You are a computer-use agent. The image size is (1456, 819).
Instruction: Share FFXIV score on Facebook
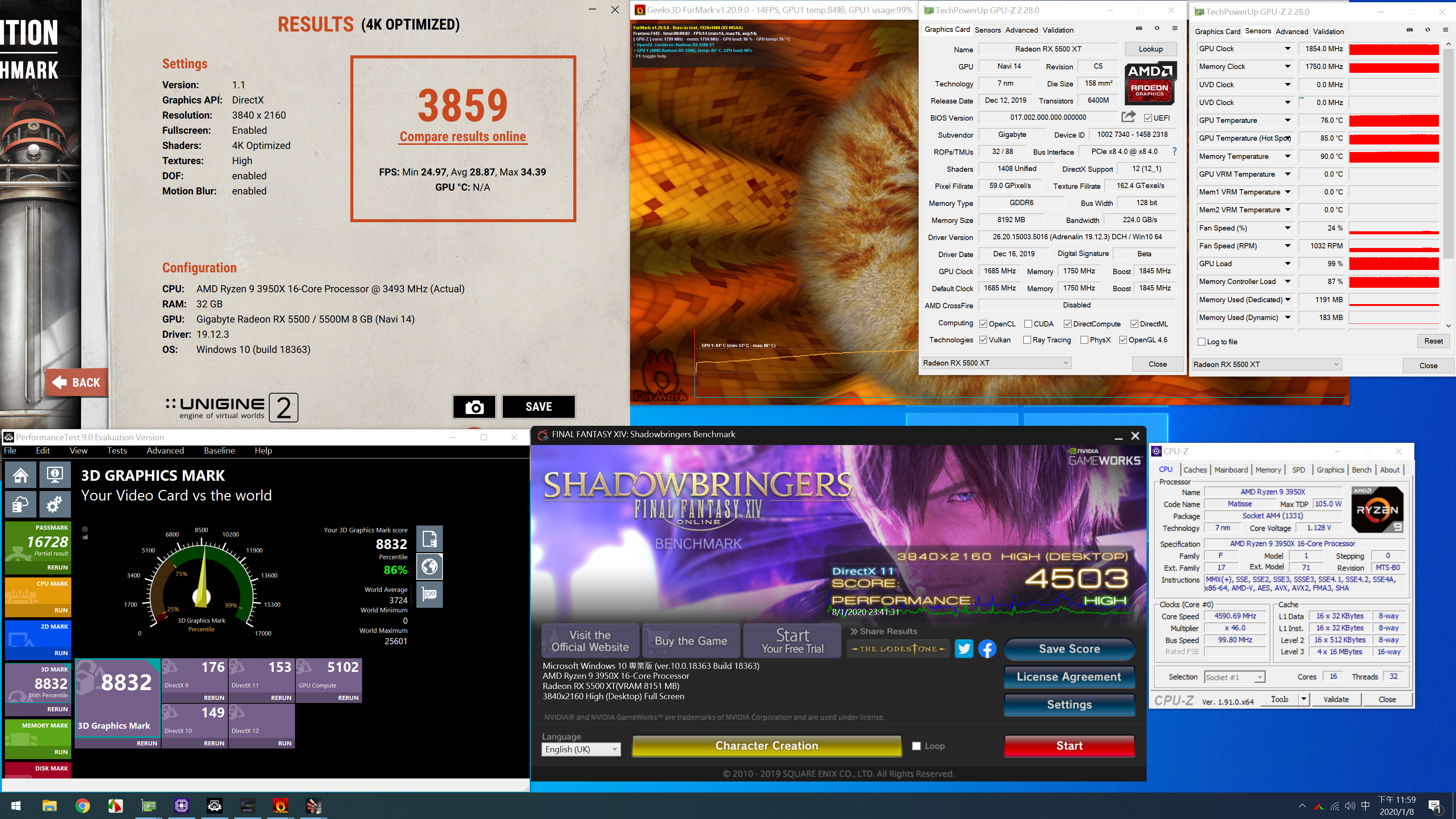[987, 649]
